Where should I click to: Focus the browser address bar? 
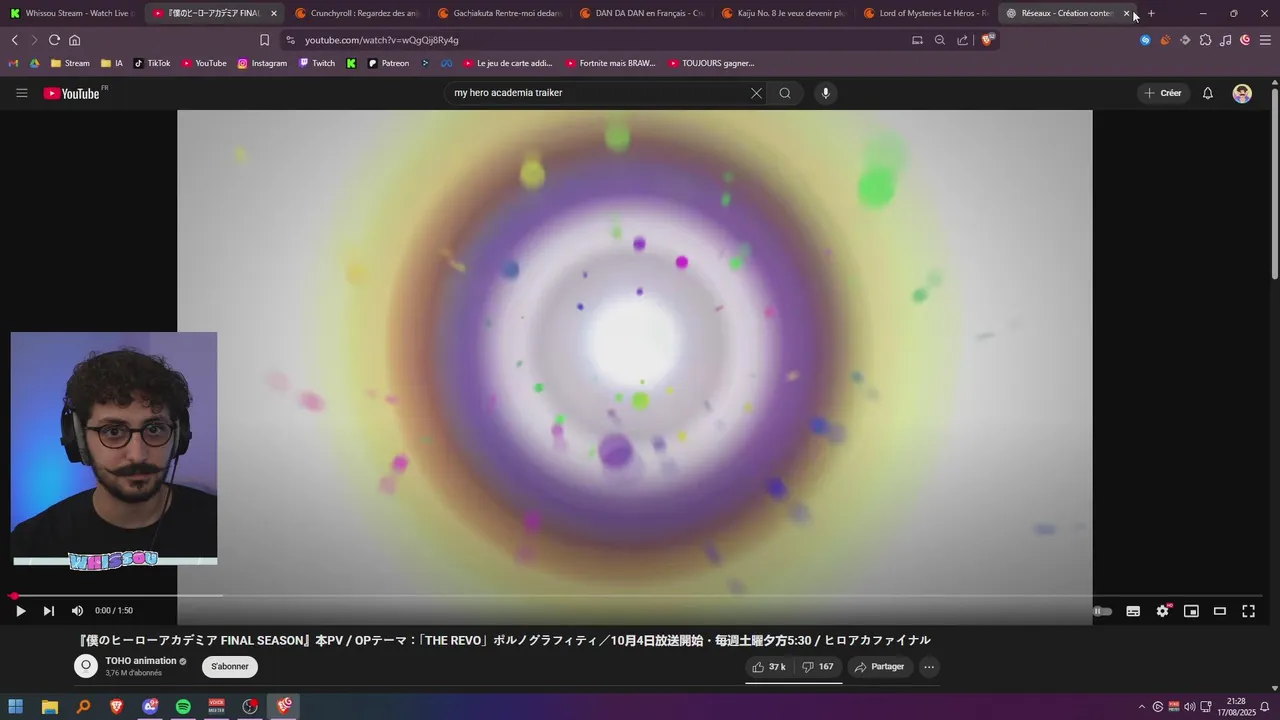point(600,40)
